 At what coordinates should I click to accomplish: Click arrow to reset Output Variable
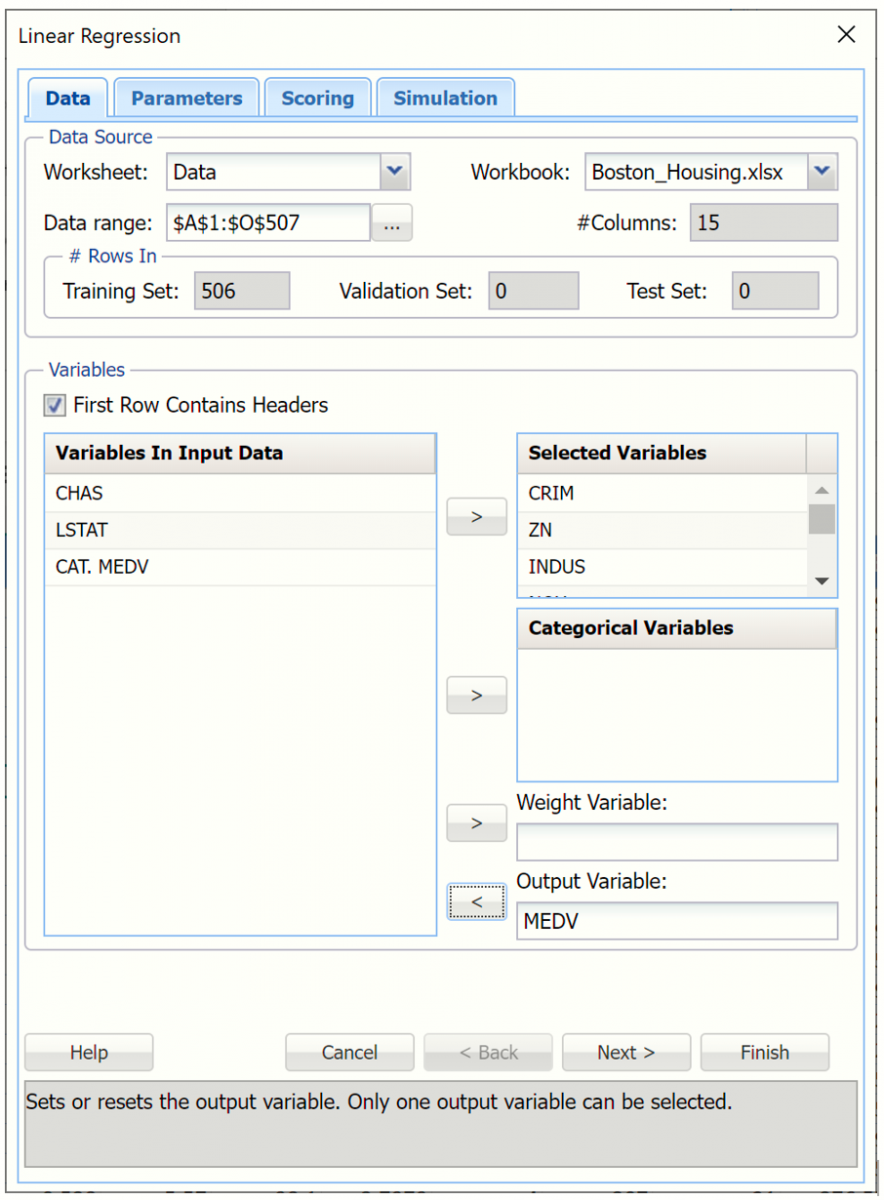476,902
